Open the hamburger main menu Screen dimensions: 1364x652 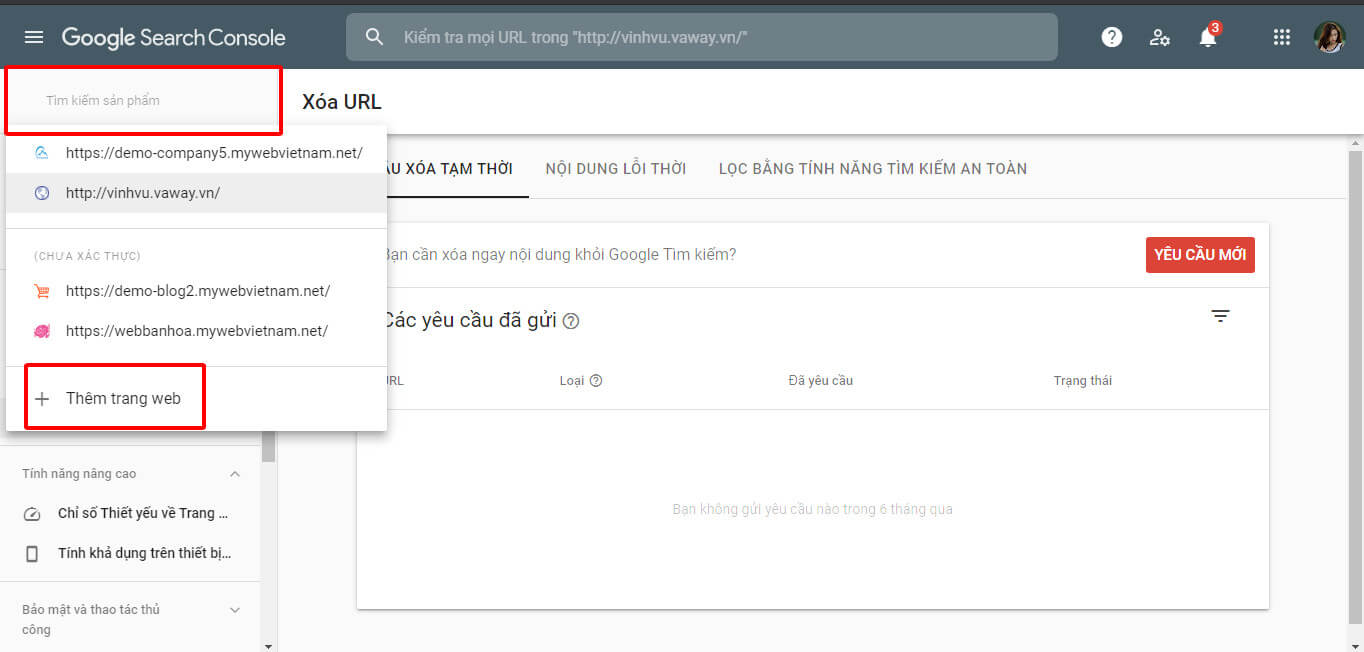[34, 37]
